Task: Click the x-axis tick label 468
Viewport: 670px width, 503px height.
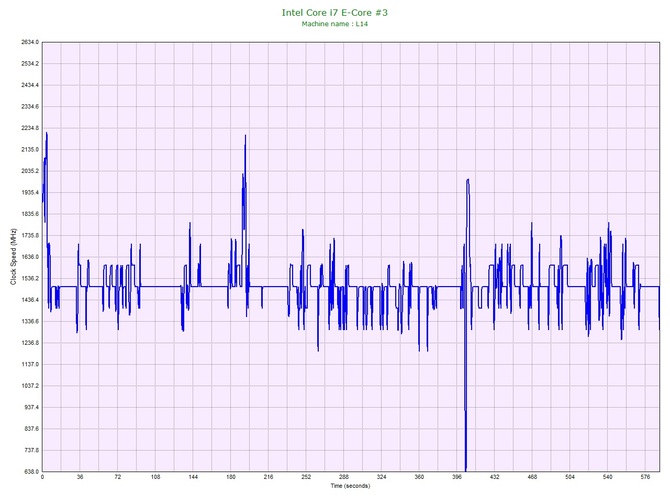Action: click(x=532, y=477)
